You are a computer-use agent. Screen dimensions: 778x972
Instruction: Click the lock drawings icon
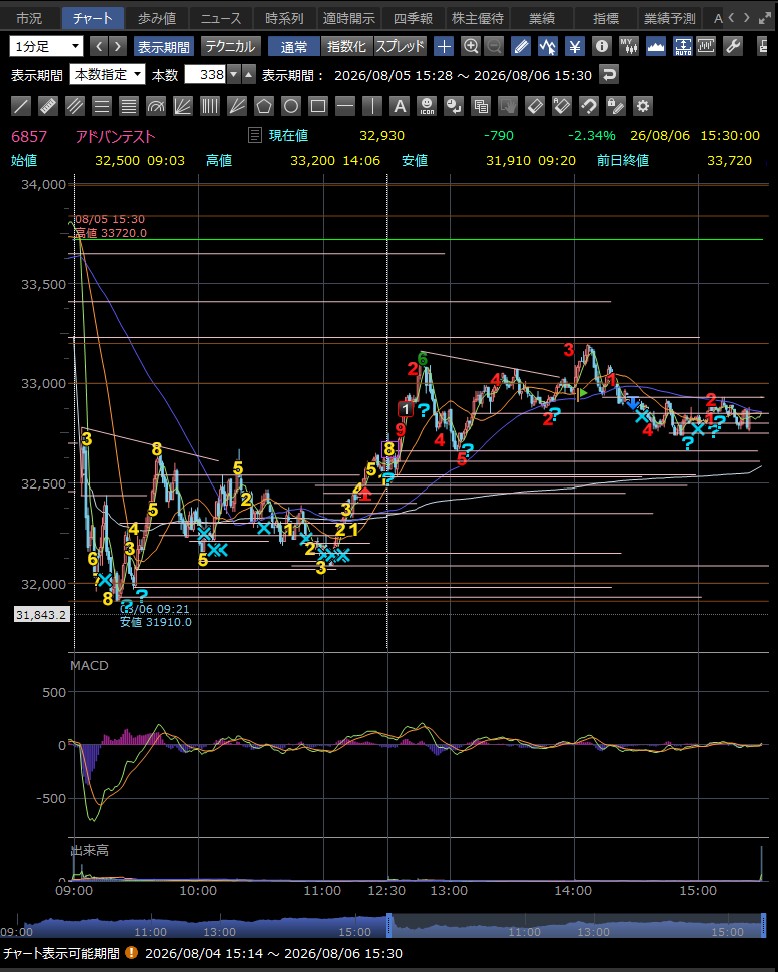pyautogui.click(x=616, y=106)
